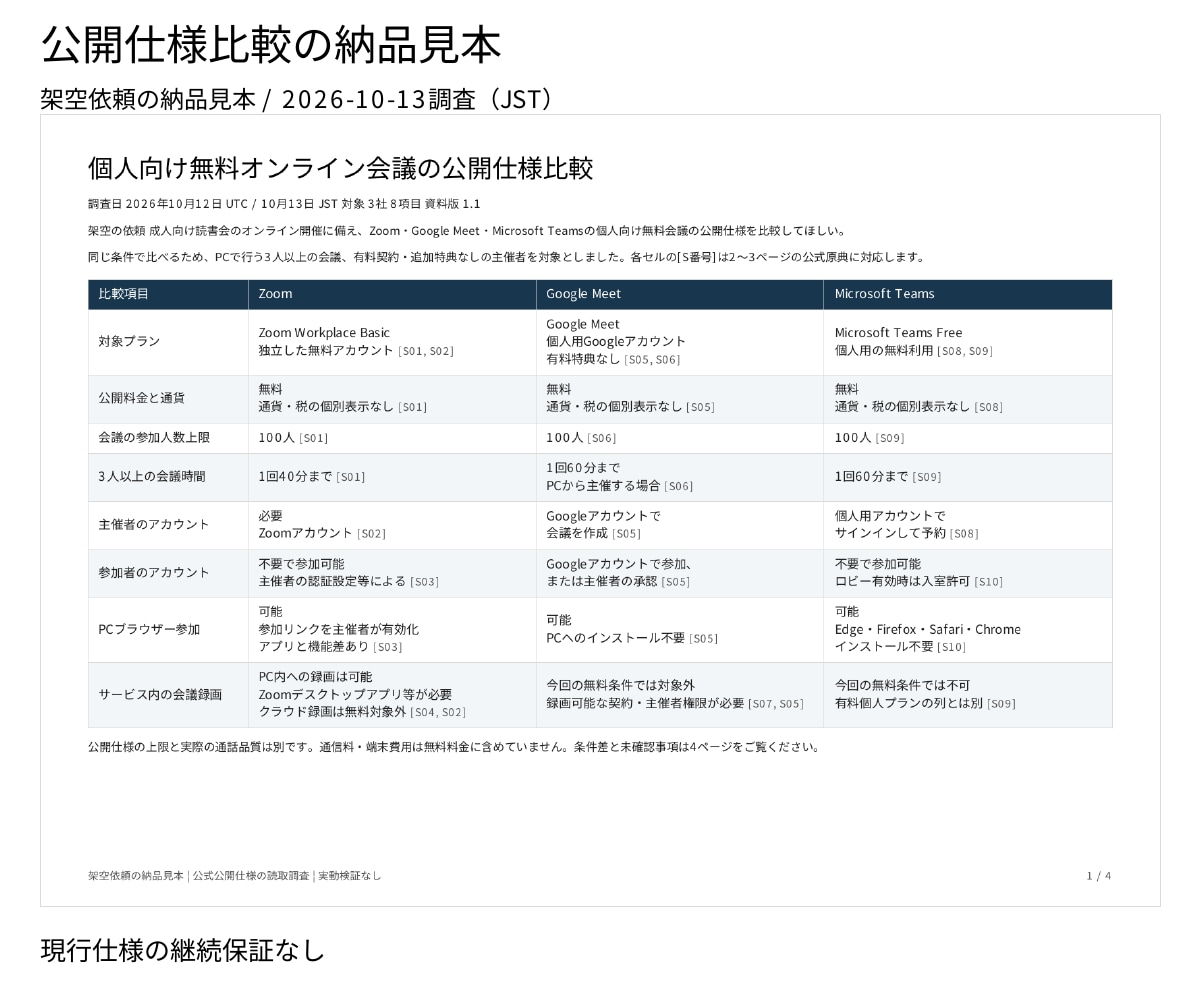Click the row label 公開料金と通貨

[x=168, y=398]
